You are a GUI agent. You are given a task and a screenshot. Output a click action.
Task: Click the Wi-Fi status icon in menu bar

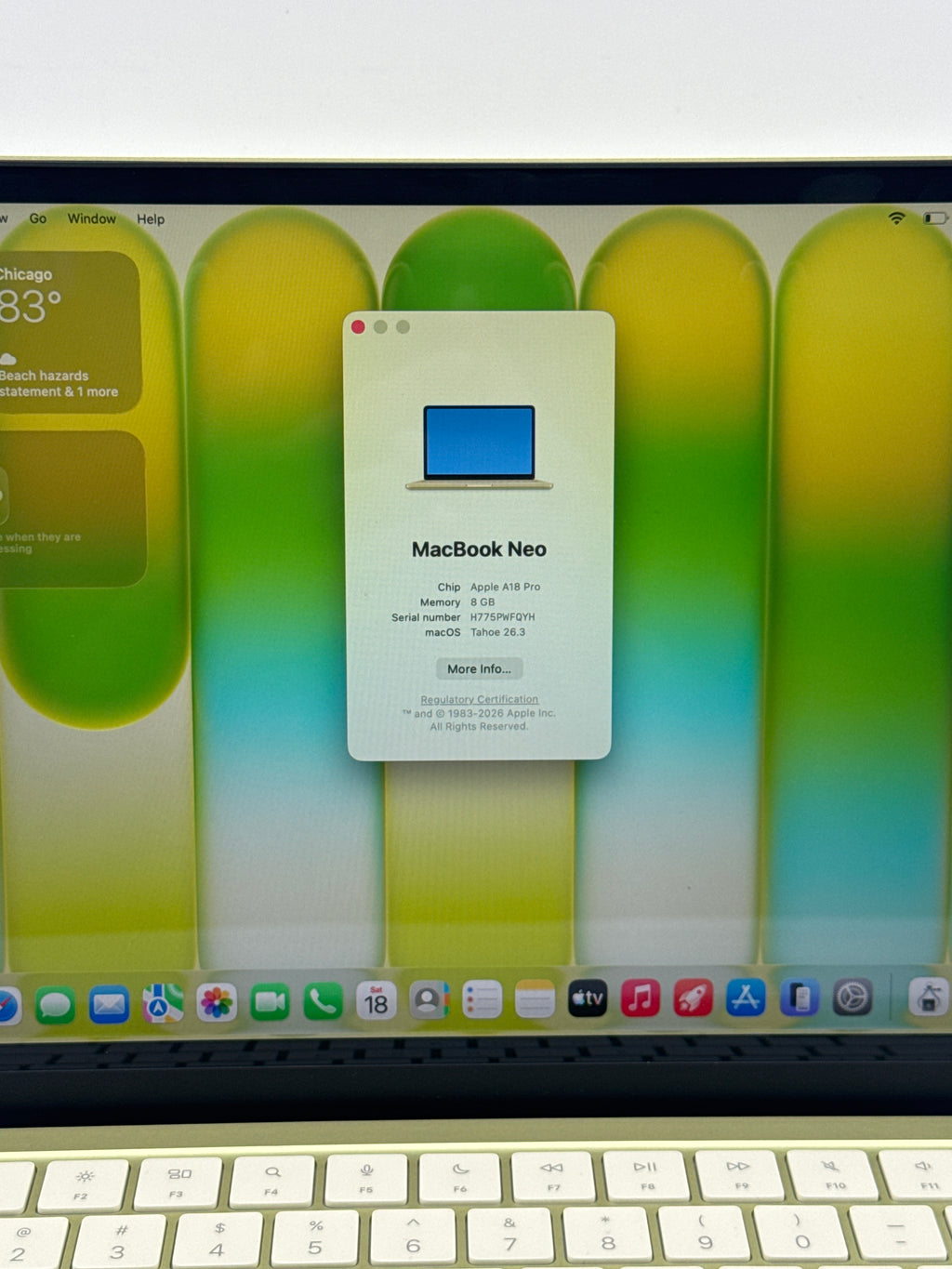(x=896, y=218)
